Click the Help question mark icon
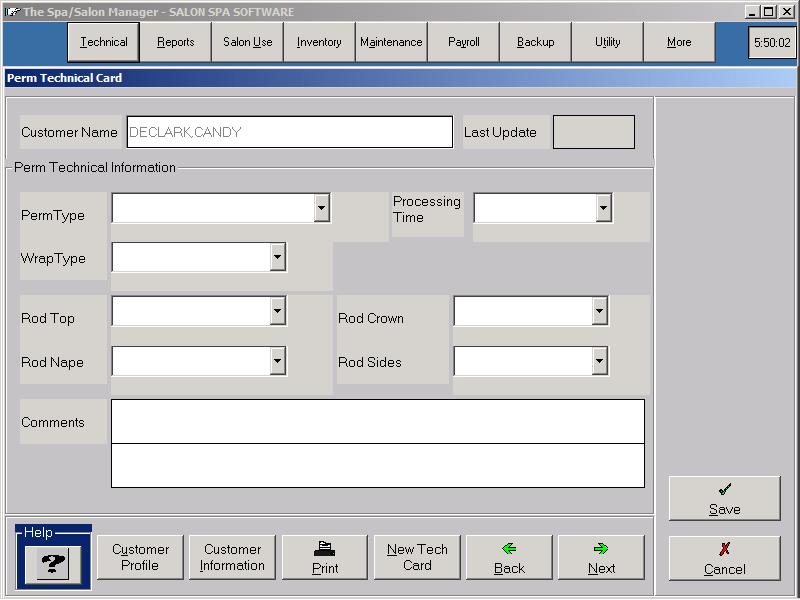800x600 pixels. [x=53, y=563]
